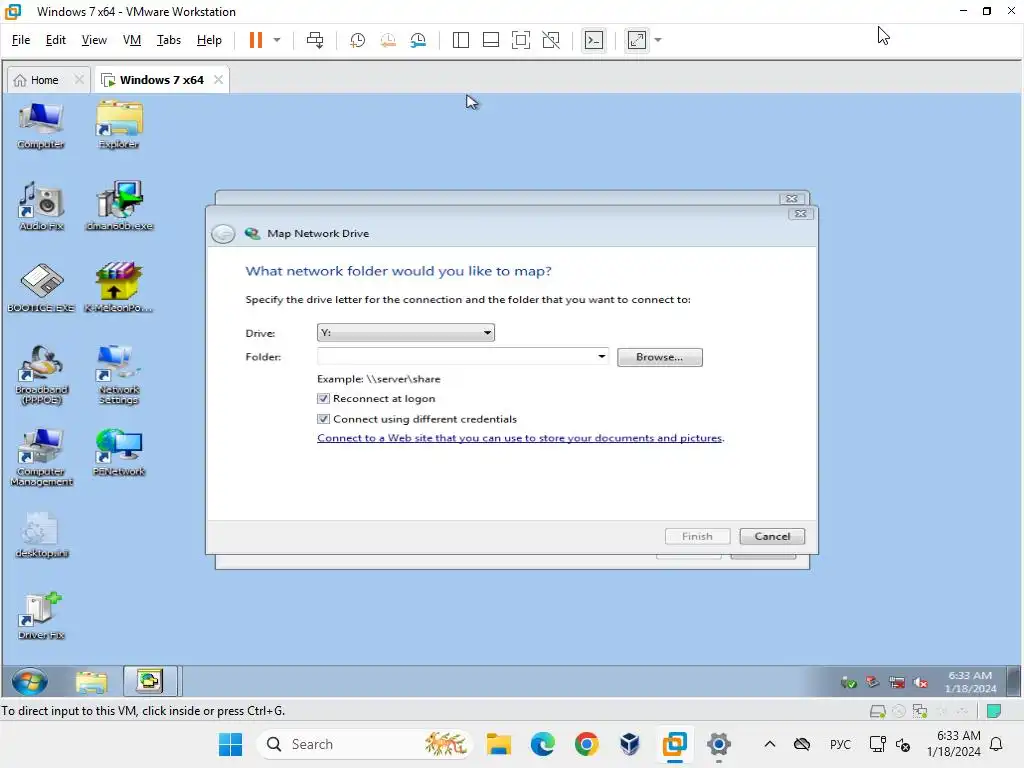Enter full screen mode
Viewport: 1024px width, 768px height.
(520, 40)
